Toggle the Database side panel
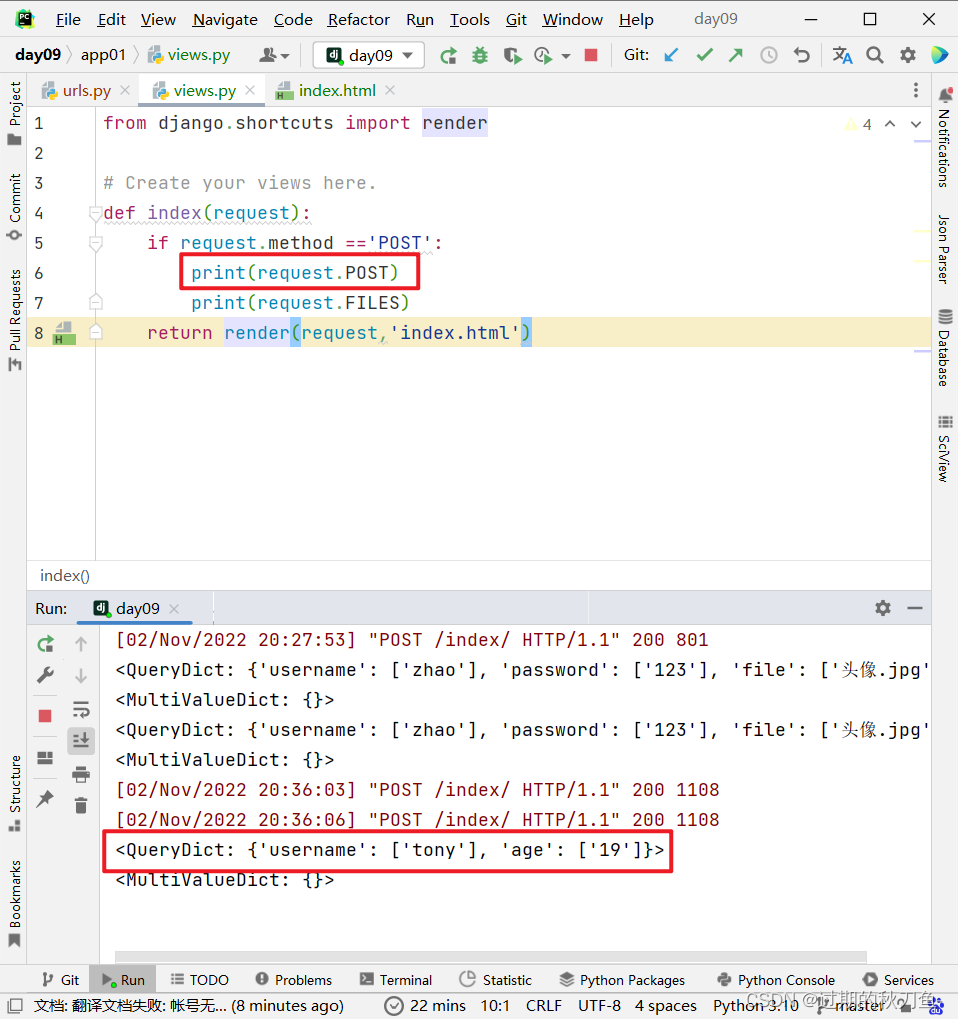Image resolution: width=958 pixels, height=1019 pixels. pyautogui.click(x=944, y=347)
